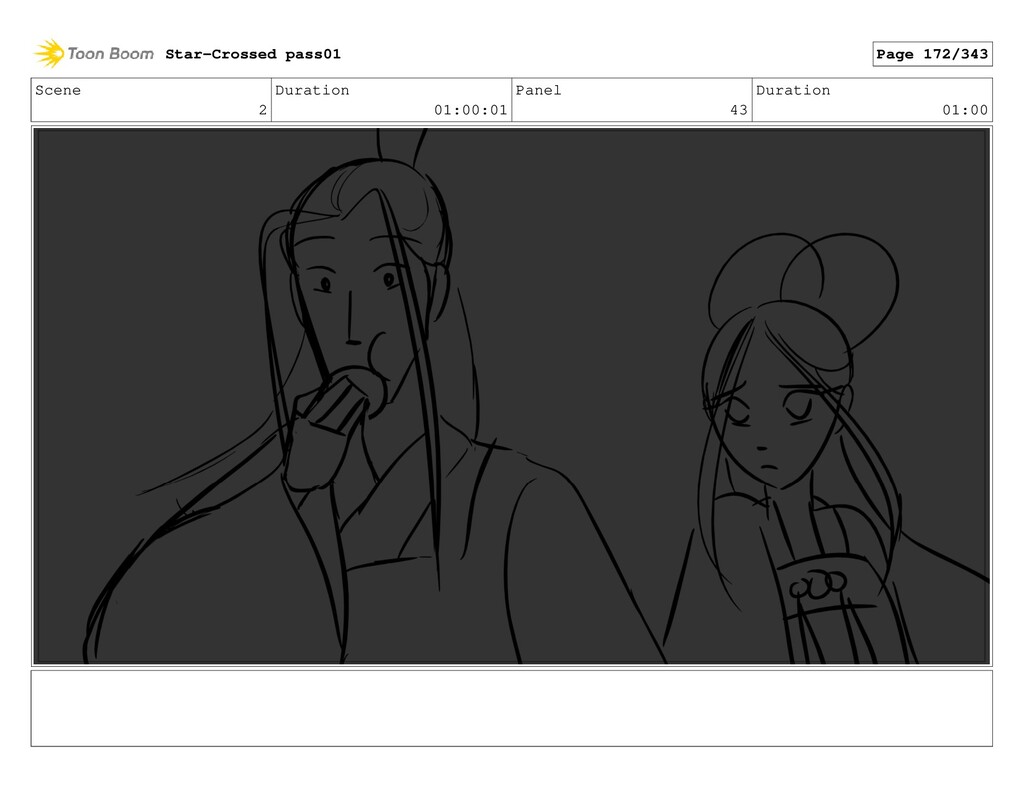Click the Toon Boom logo
This screenshot has width=1024, height=793.
93,54
